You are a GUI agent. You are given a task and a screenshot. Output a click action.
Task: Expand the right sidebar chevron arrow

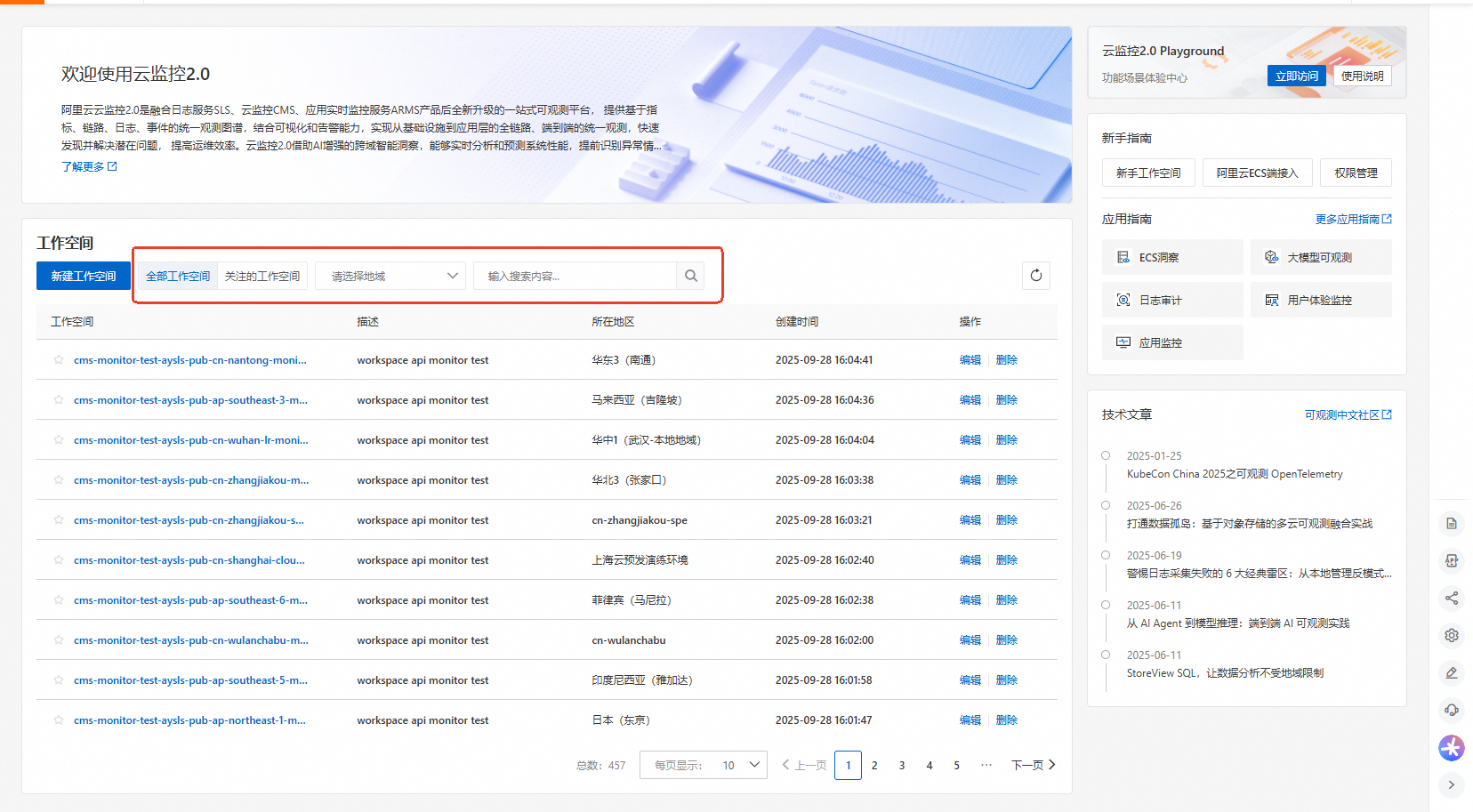(x=1452, y=784)
